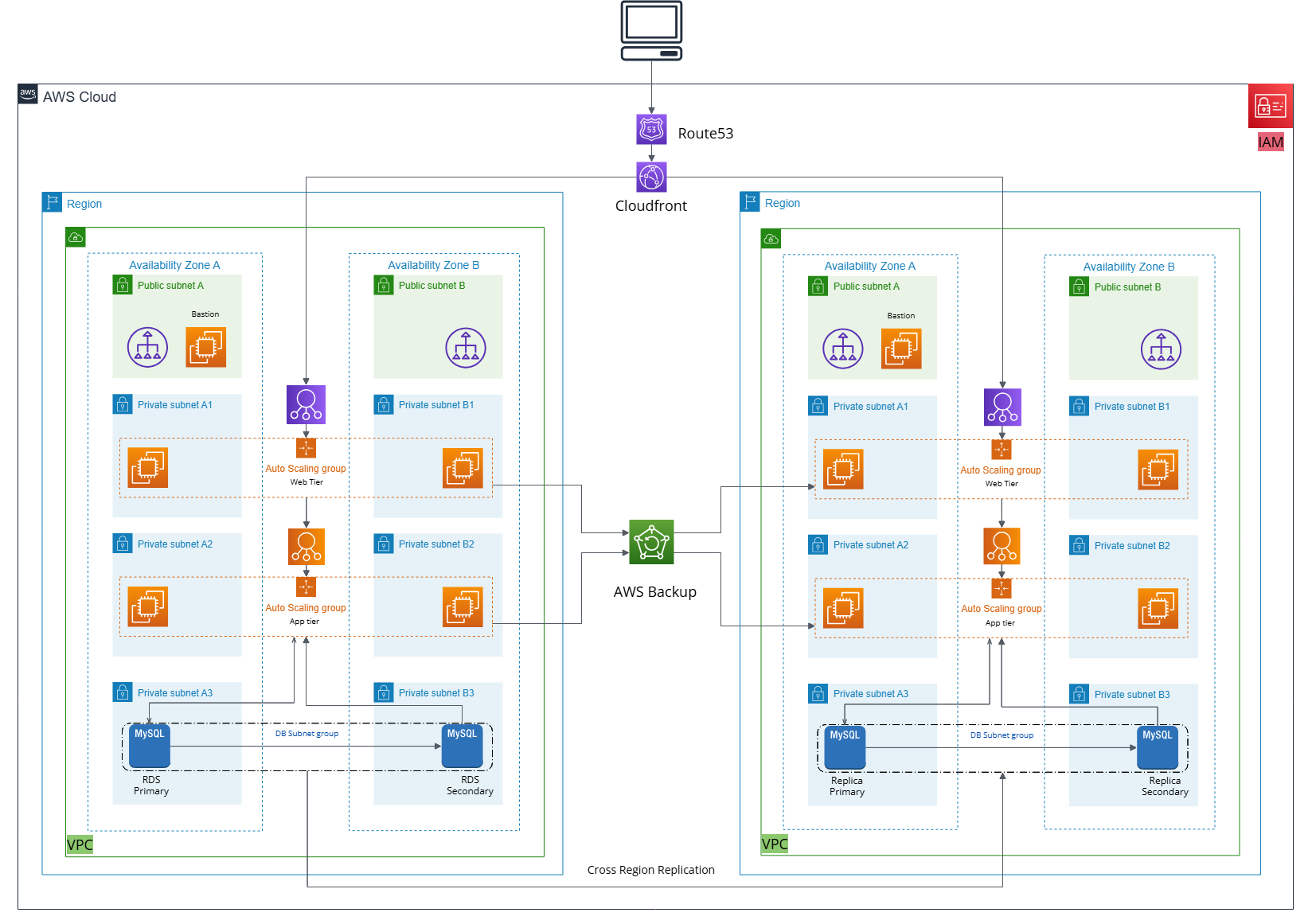Select EC2 instance in left Private subnet A2
This screenshot has height=924, width=1312.
[x=148, y=606]
